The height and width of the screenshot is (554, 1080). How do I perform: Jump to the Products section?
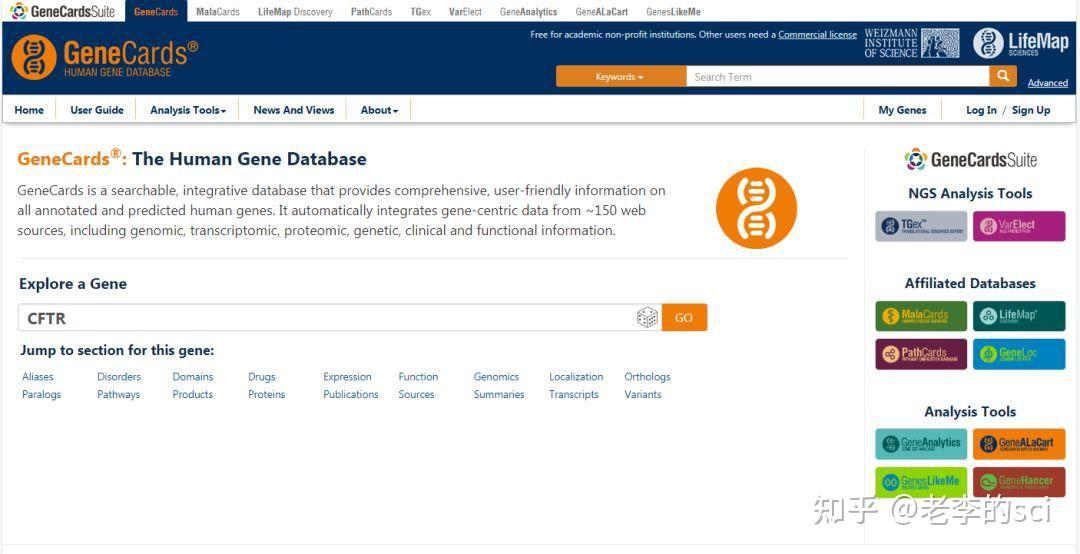[x=192, y=394]
